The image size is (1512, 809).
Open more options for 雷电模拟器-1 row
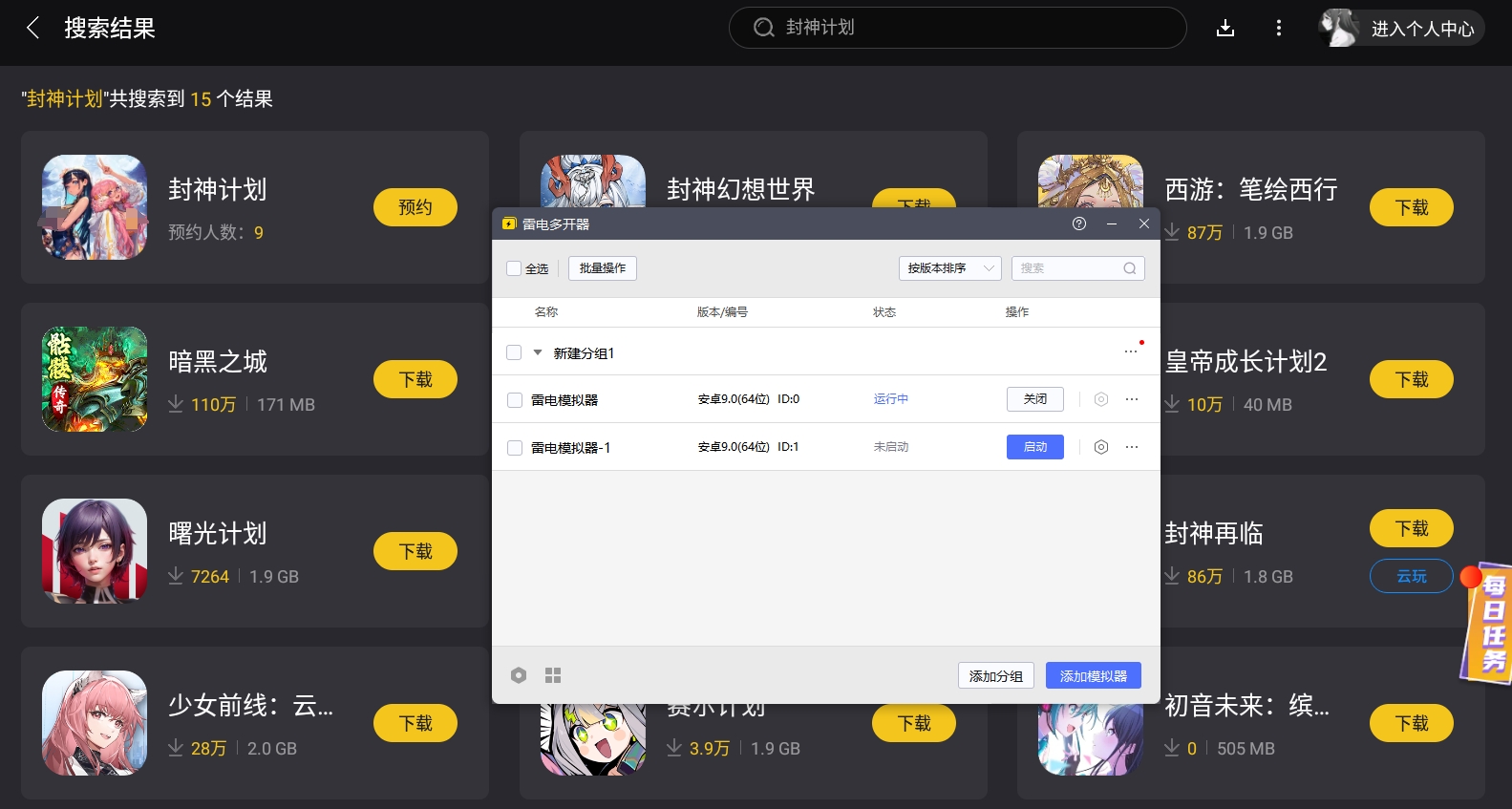click(1132, 447)
